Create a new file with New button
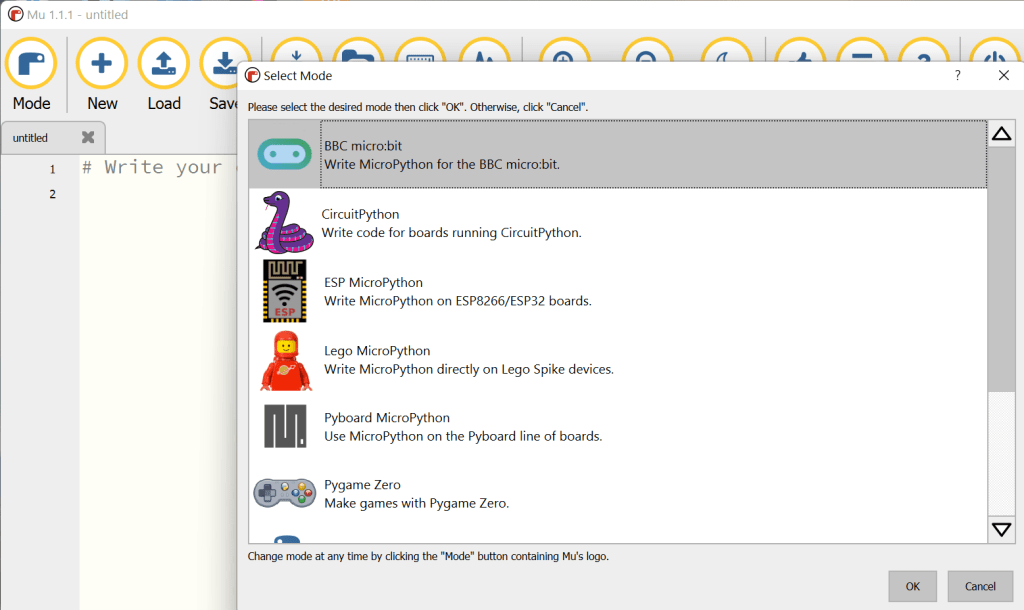Viewport: 1024px width, 610px height. (101, 75)
